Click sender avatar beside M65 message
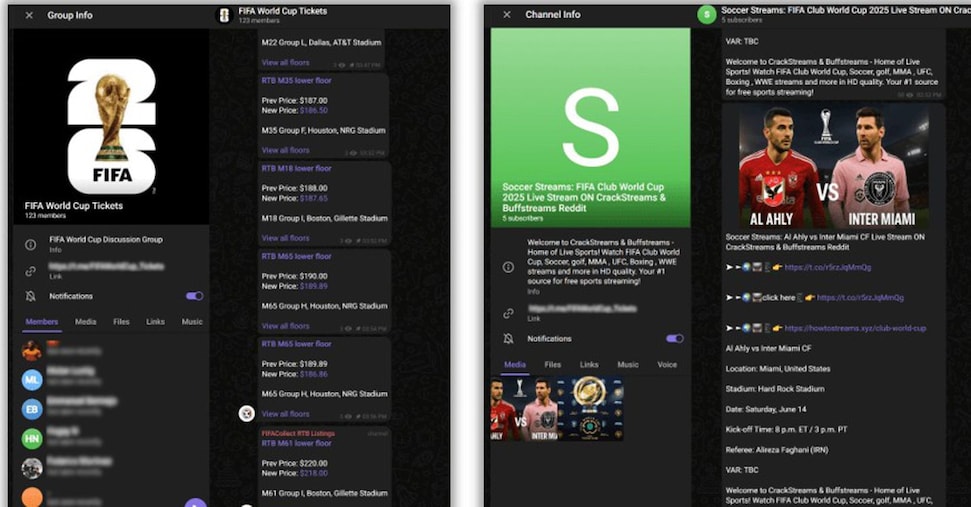Image resolution: width=971 pixels, height=507 pixels. point(246,414)
